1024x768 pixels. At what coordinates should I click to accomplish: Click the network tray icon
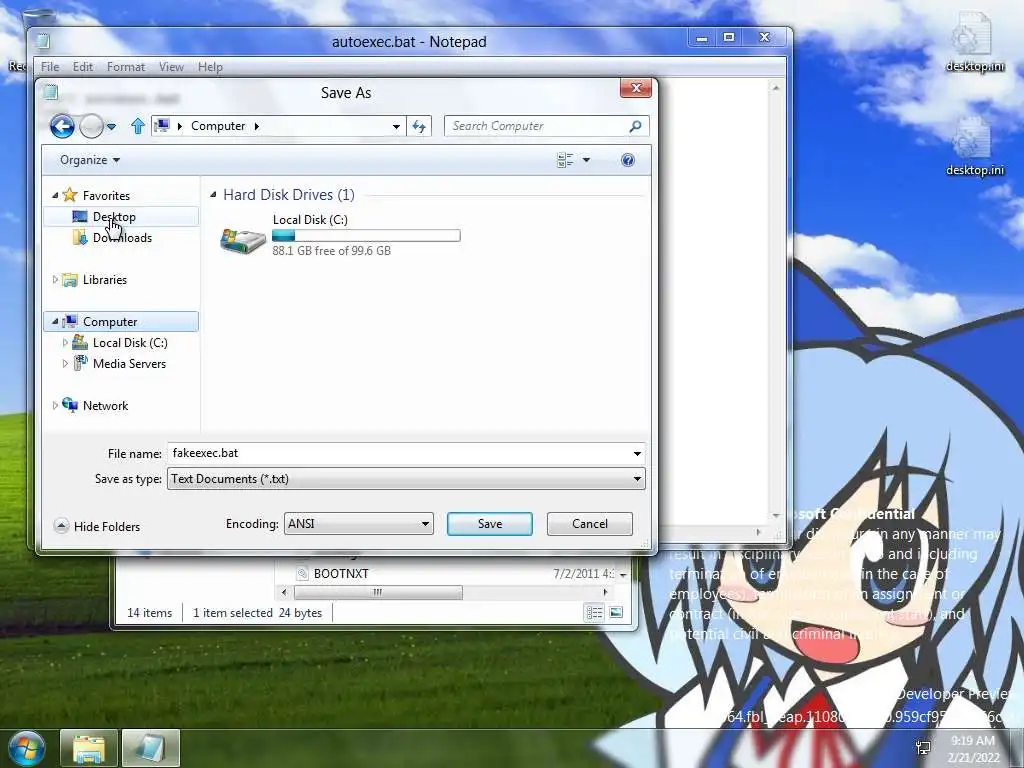tap(923, 748)
